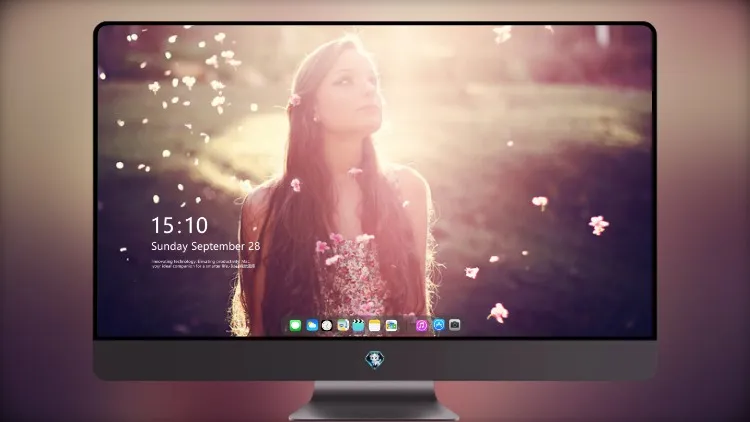This screenshot has width=750, height=422.
Task: Launch the clapperboard video editor icon
Action: pos(358,326)
